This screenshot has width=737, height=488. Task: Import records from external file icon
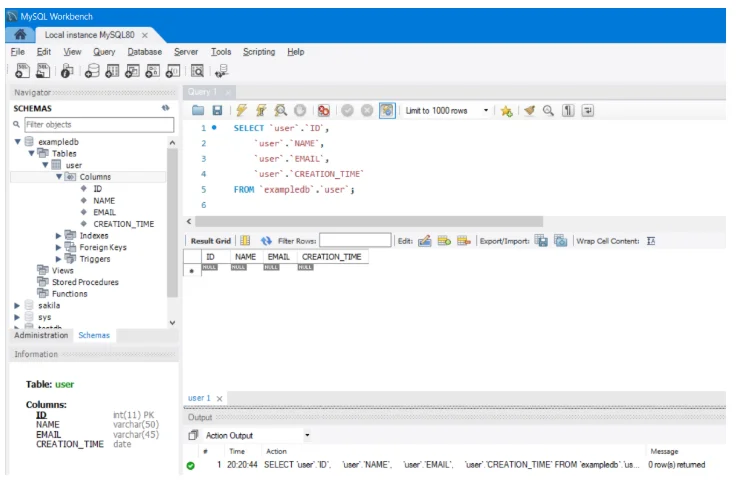pyautogui.click(x=560, y=241)
